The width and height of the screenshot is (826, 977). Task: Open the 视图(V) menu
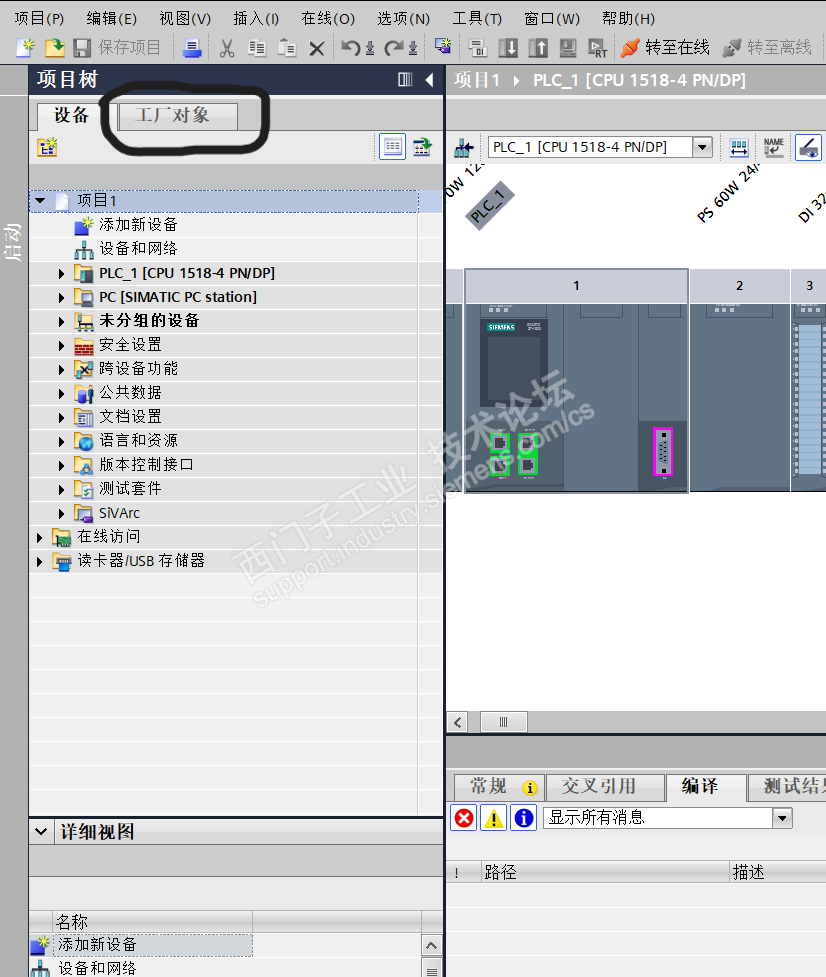coord(185,18)
